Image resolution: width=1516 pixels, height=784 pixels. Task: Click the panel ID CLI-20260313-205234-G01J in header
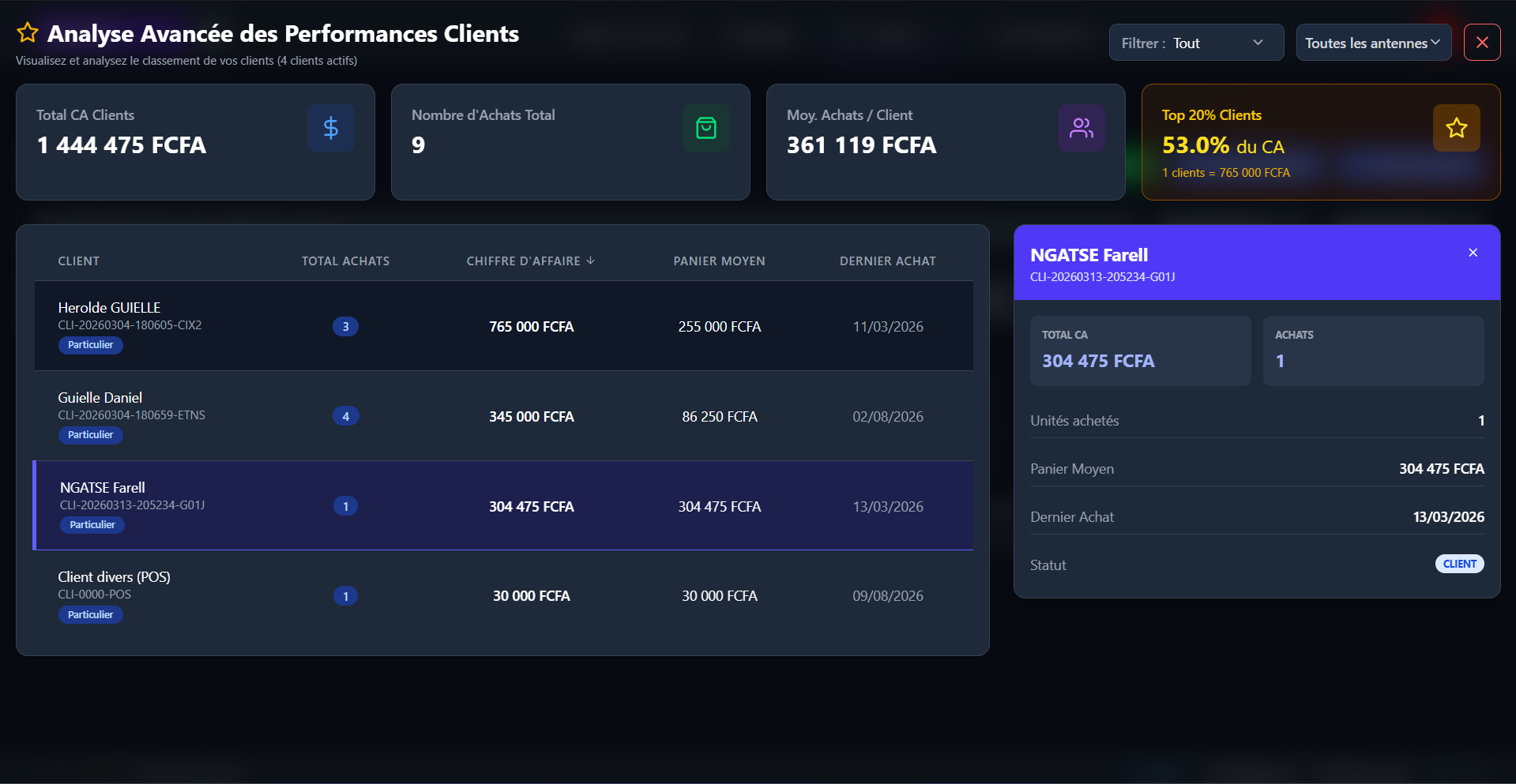tap(1102, 277)
